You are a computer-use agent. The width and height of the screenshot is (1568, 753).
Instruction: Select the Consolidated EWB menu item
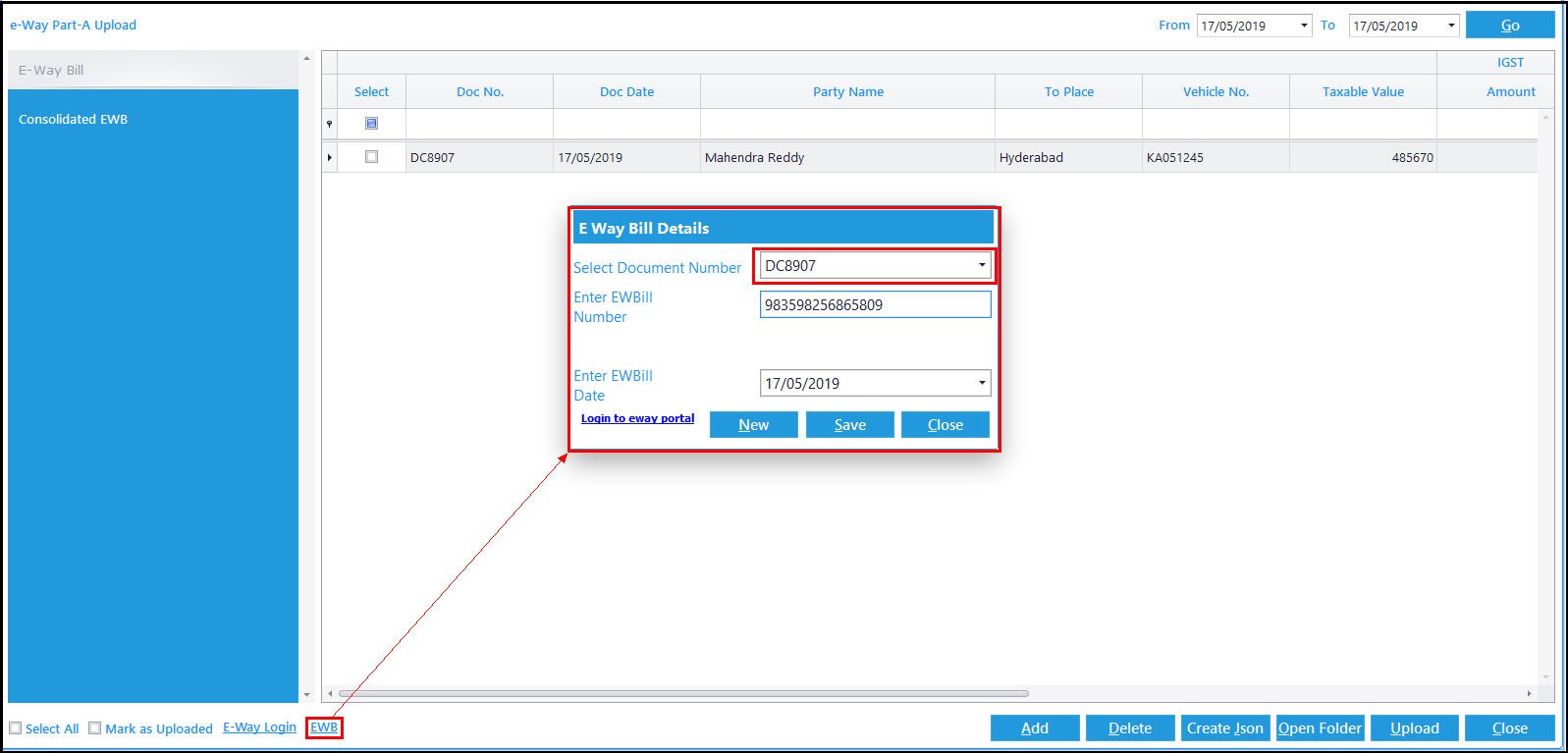coord(74,119)
